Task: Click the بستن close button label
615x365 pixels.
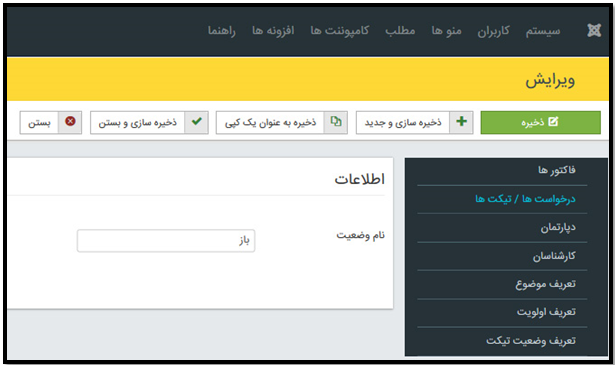Action: coord(39,123)
